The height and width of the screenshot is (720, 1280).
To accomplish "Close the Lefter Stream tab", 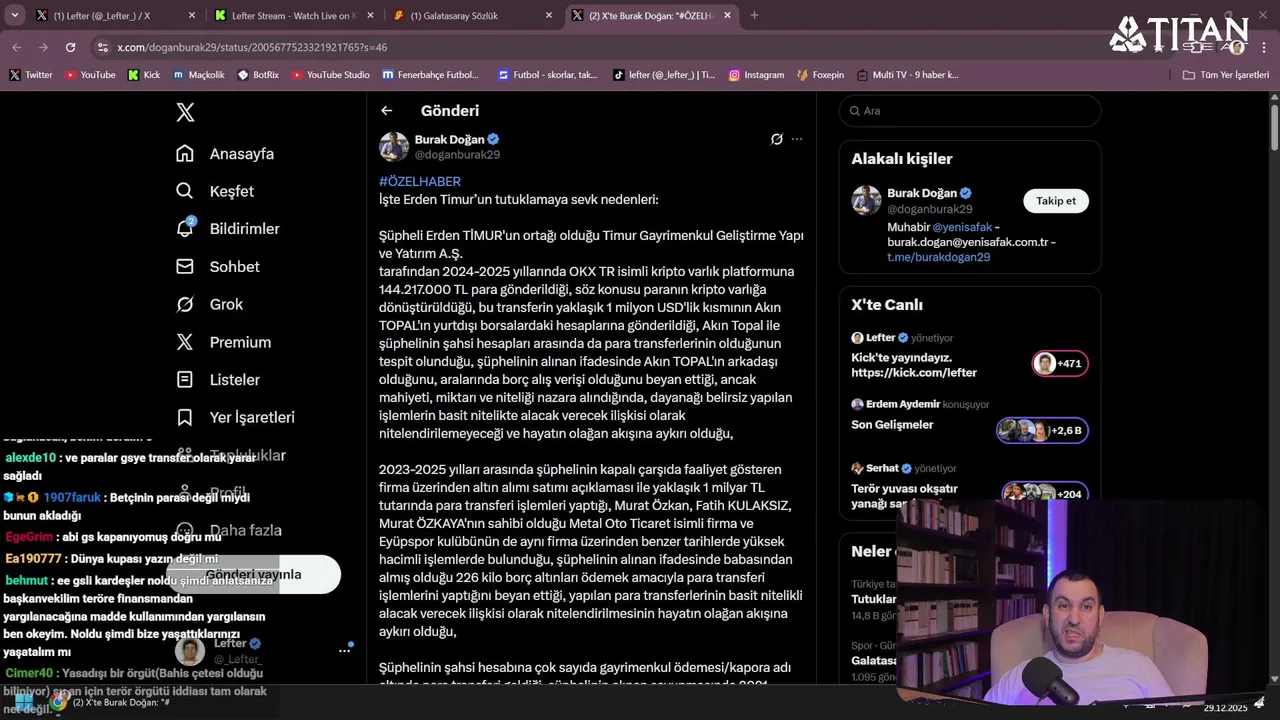I will [370, 15].
